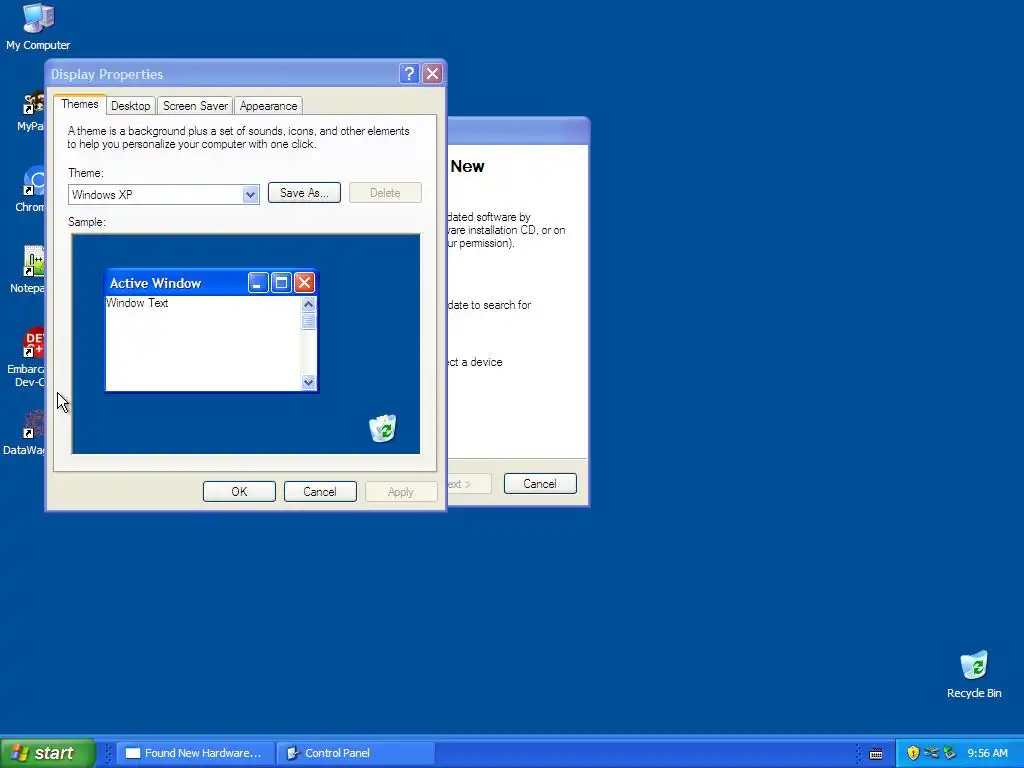
Task: Click the sample Active Window maximize icon
Action: 281,283
